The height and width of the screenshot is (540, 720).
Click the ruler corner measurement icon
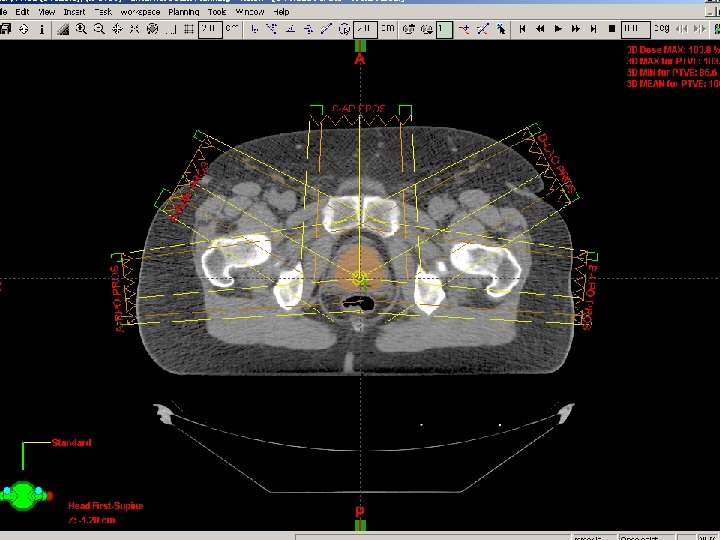(x=171, y=29)
